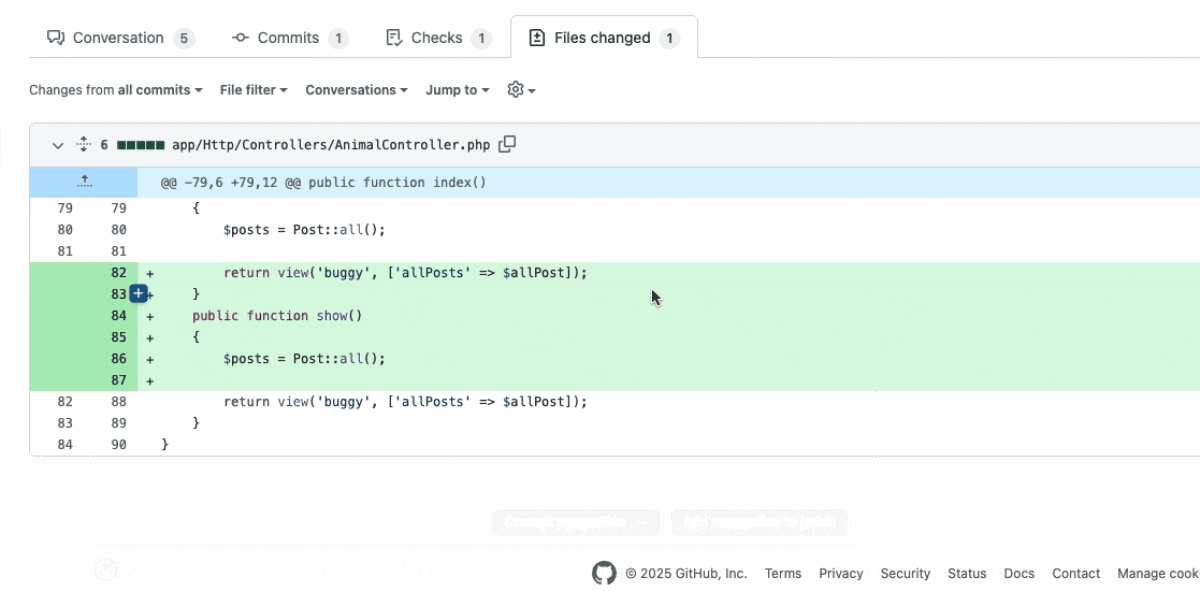This screenshot has width=1200, height=591.
Task: Open diff settings gear menu
Action: click(x=522, y=90)
